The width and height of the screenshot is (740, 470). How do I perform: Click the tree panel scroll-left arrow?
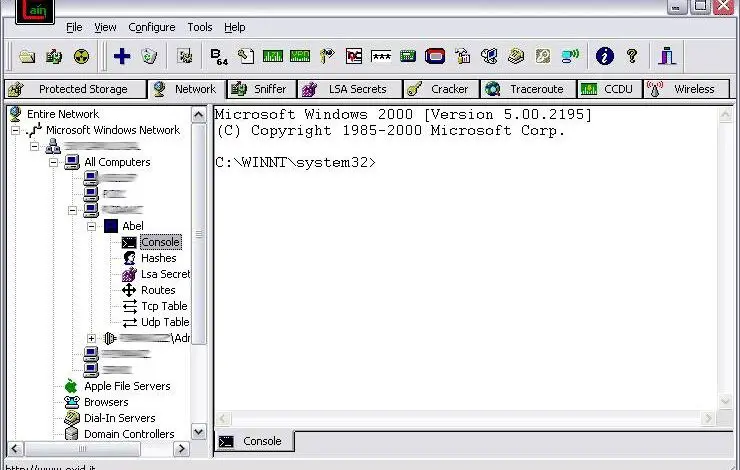pos(15,449)
